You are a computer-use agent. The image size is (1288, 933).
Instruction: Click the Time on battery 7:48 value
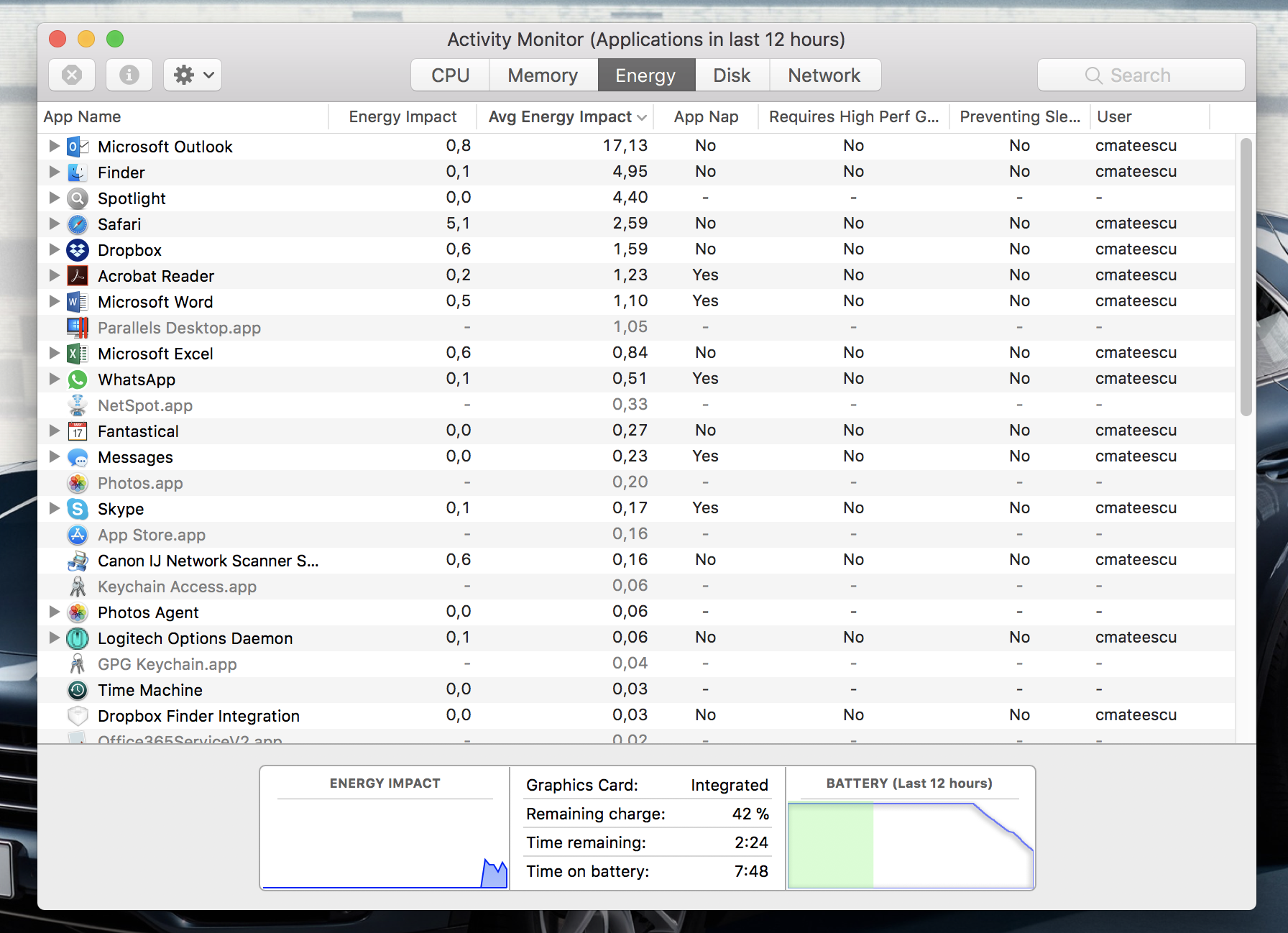tap(751, 871)
